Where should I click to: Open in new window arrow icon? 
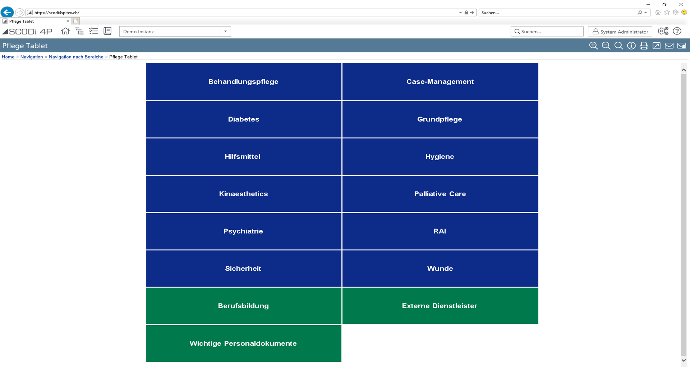(657, 46)
